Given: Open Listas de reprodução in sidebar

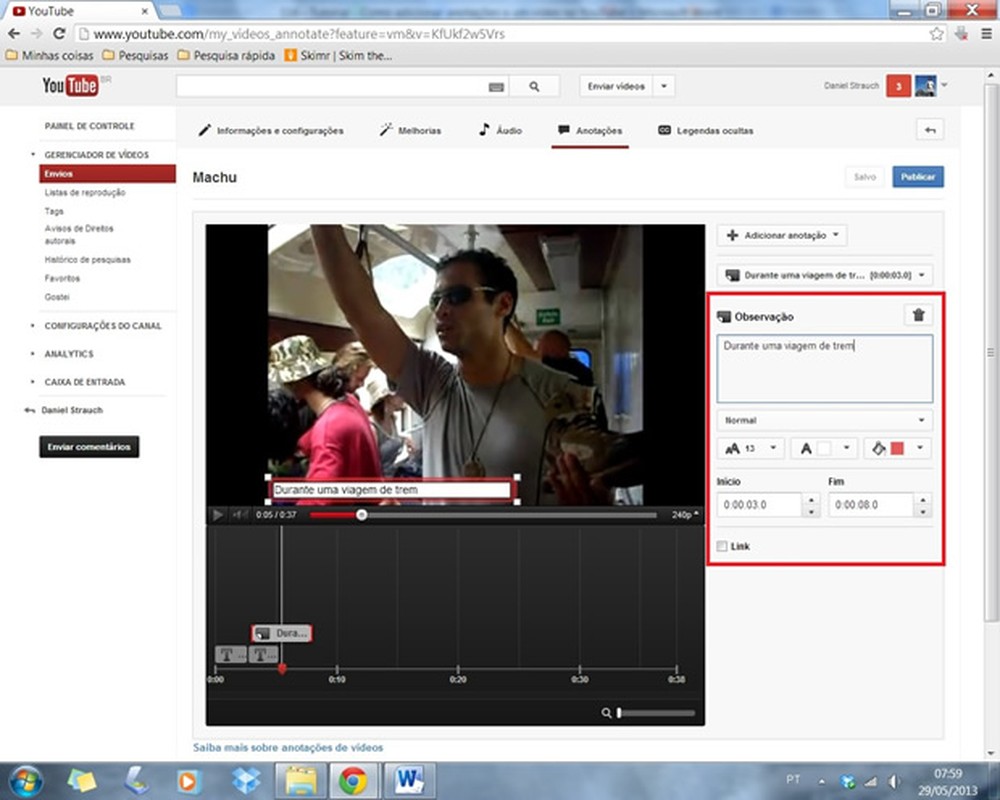Looking at the screenshot, I should point(85,192).
